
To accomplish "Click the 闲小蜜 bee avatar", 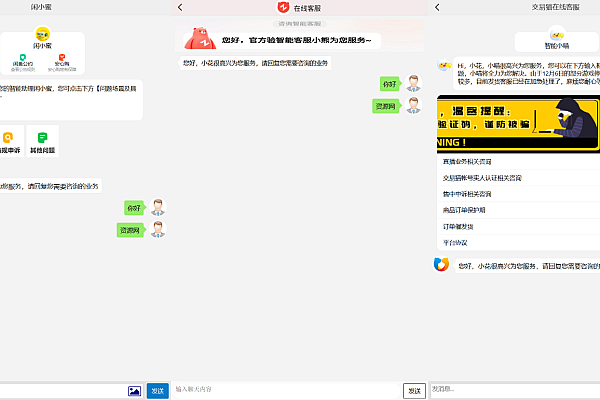I will (x=42, y=34).
